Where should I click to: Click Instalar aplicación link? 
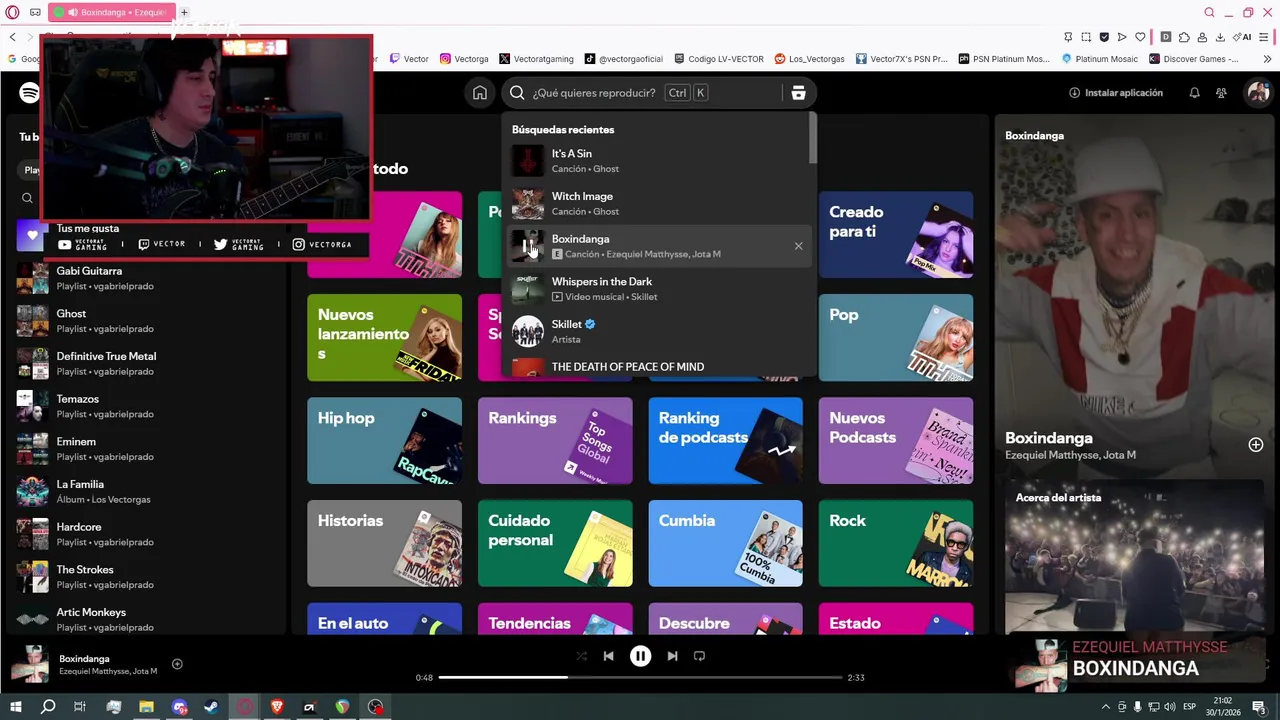coord(1116,93)
